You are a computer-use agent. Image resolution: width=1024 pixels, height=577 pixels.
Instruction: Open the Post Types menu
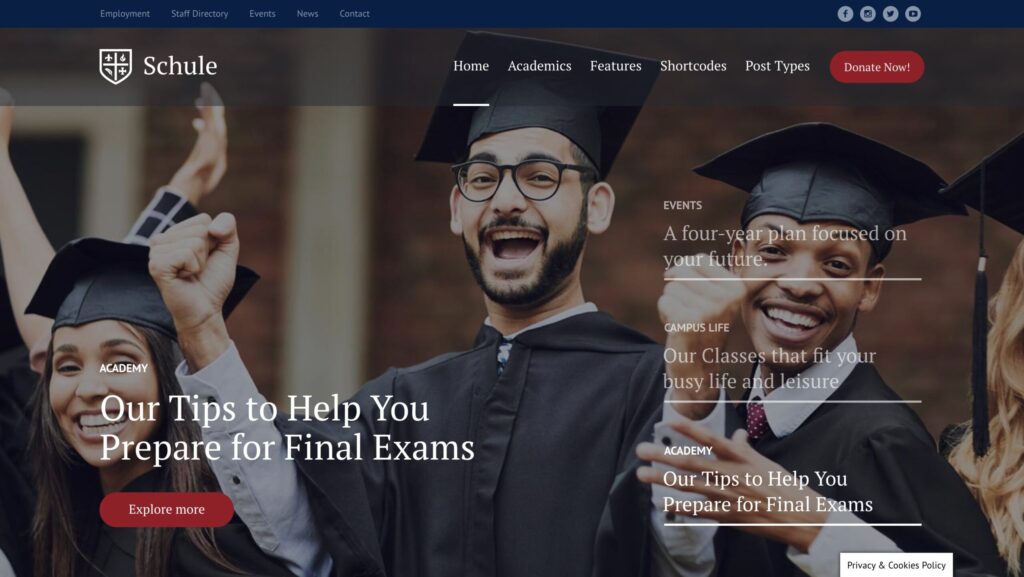(x=777, y=66)
